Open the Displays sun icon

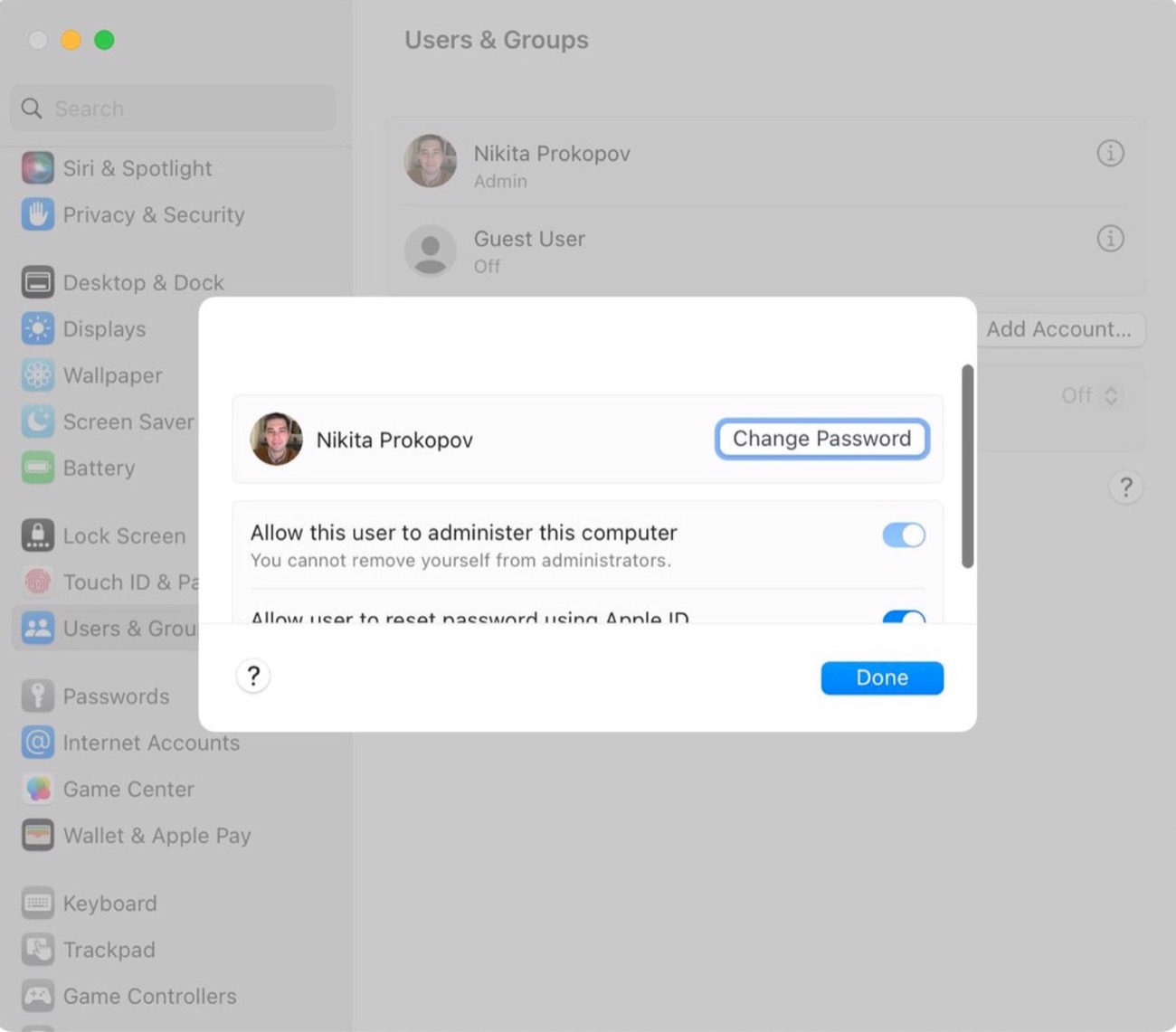point(37,328)
